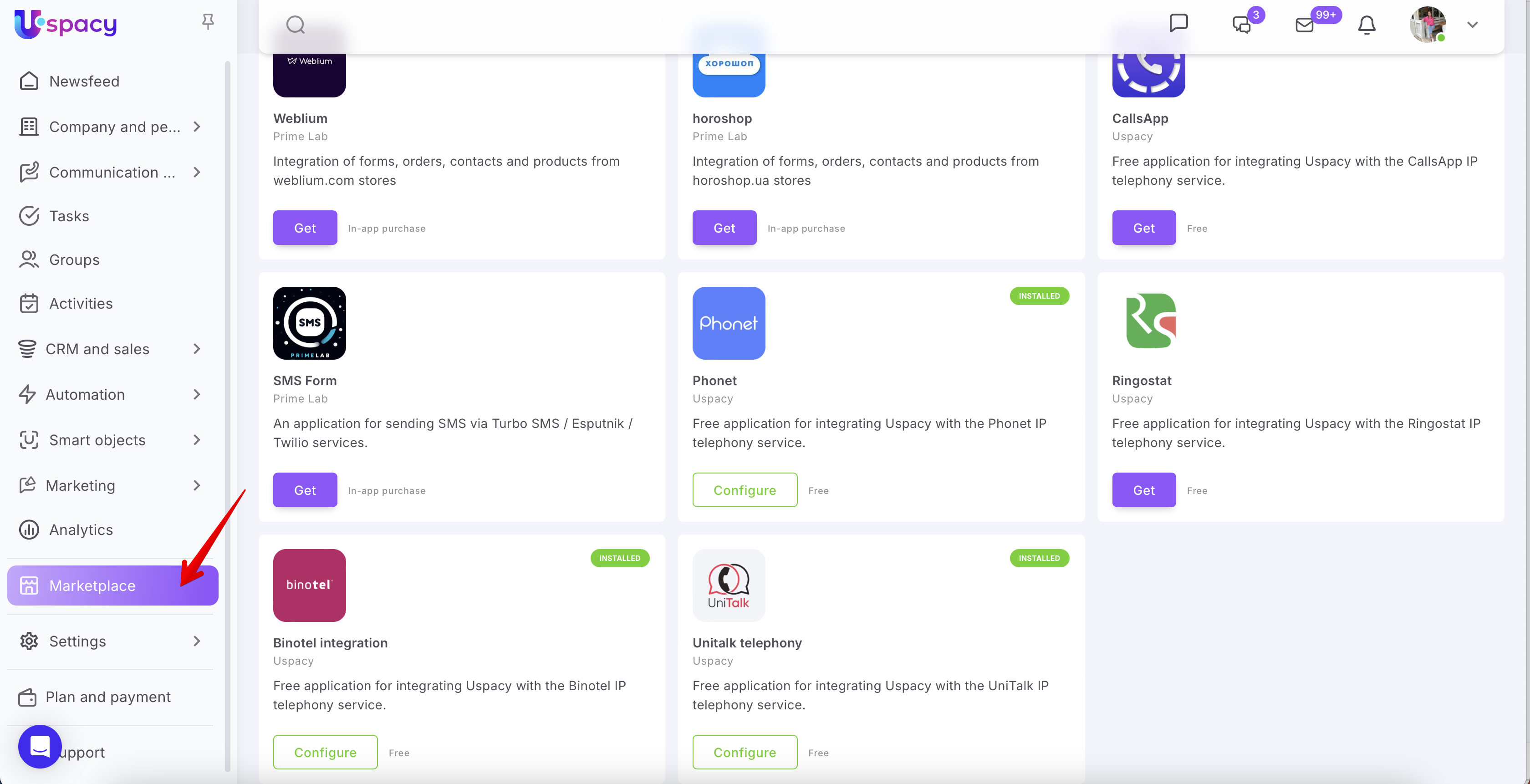
Task: Click the Binotel app logo
Action: coord(309,585)
